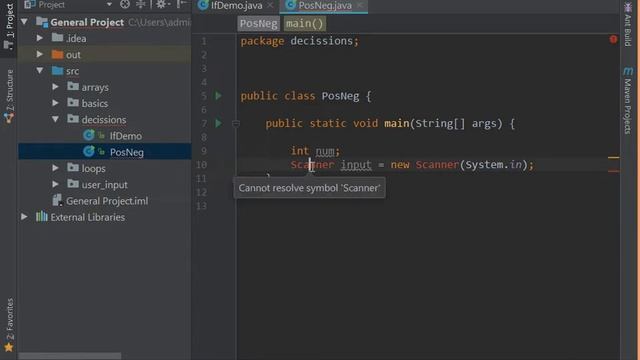Open the Structure tool window tab

tap(9, 96)
